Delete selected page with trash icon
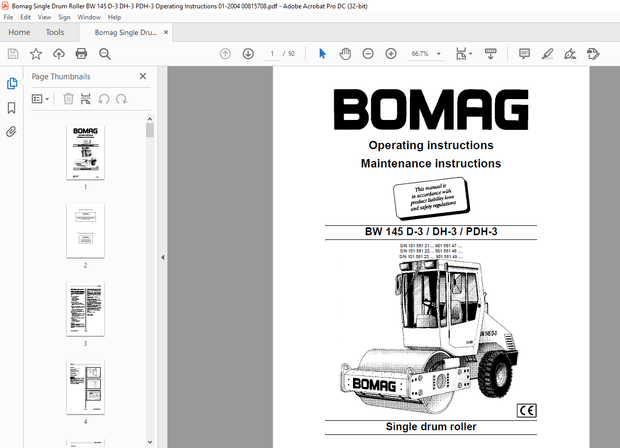 (x=68, y=99)
